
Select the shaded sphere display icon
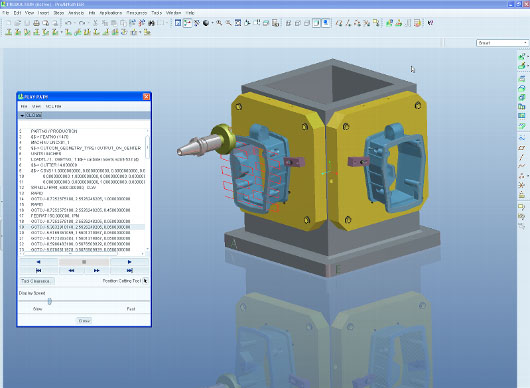point(206,23)
